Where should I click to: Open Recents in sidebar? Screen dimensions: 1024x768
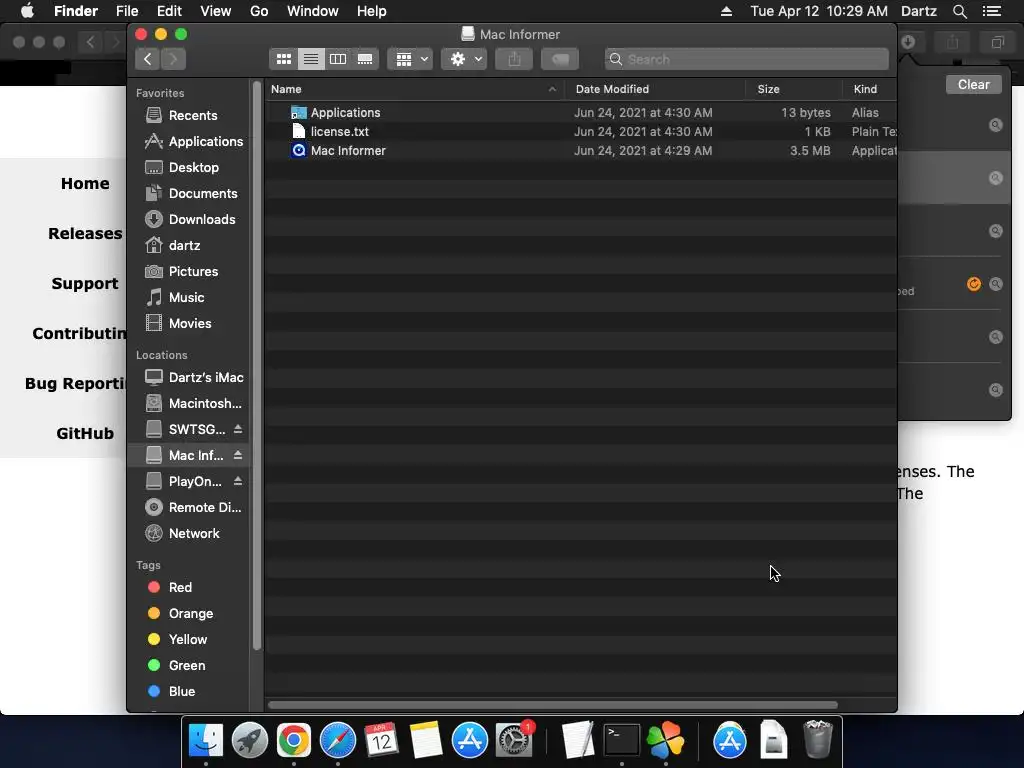(x=189, y=116)
